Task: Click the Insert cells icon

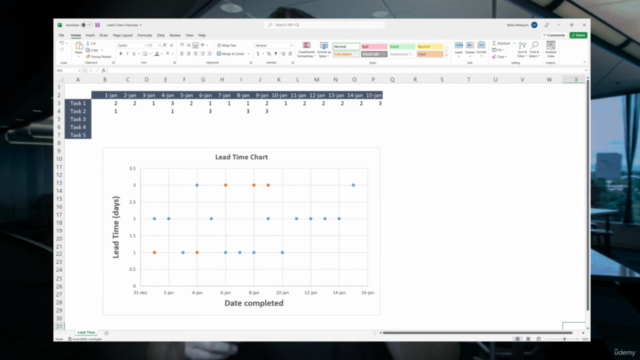Action: click(459, 45)
